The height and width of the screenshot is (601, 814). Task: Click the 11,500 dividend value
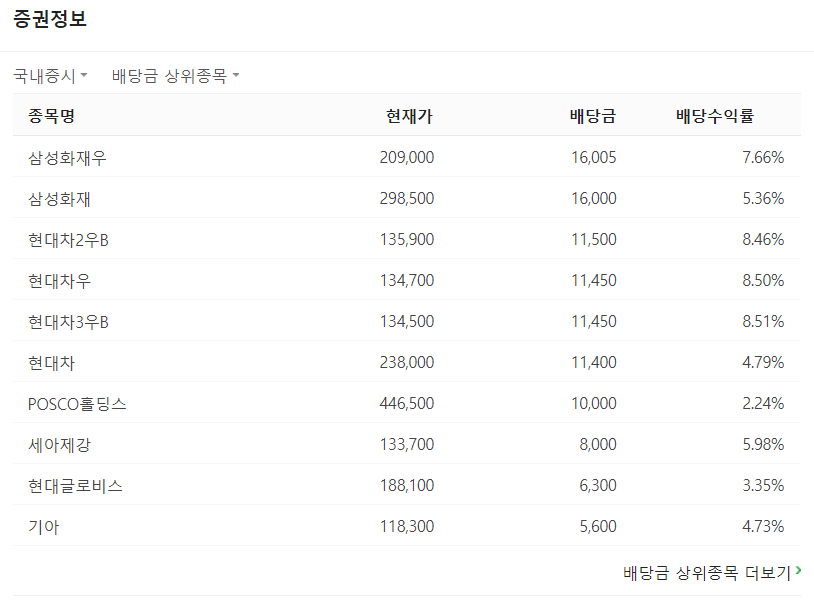594,239
